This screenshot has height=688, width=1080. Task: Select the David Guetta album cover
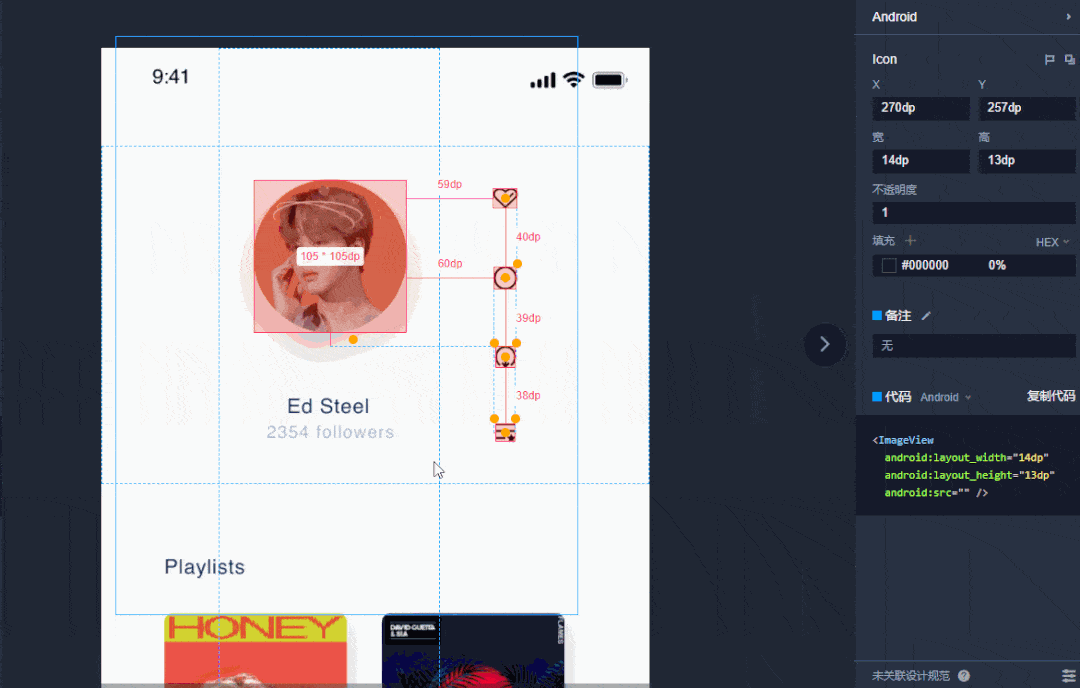[473, 651]
